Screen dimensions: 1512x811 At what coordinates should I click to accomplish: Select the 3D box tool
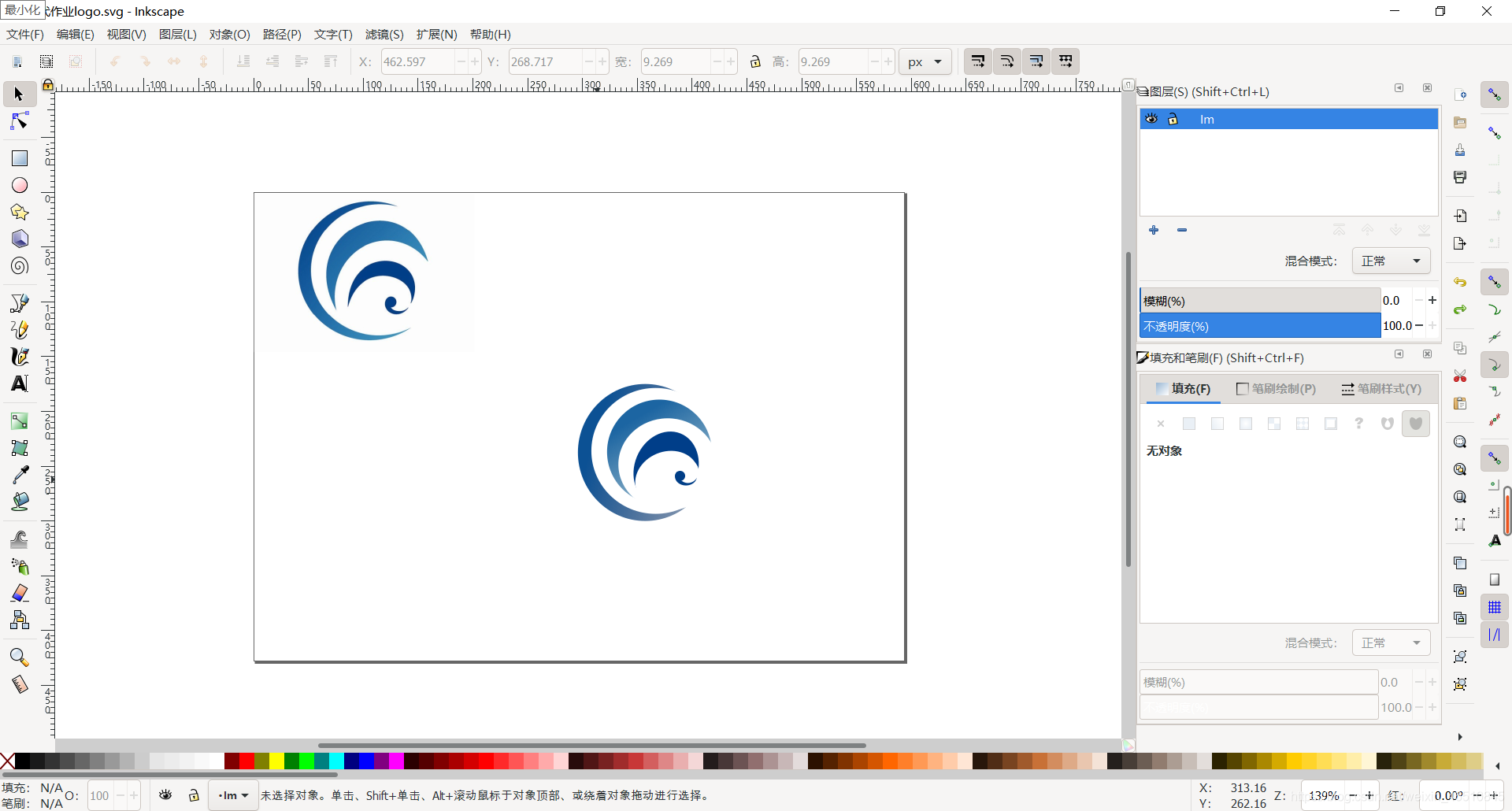[x=19, y=239]
